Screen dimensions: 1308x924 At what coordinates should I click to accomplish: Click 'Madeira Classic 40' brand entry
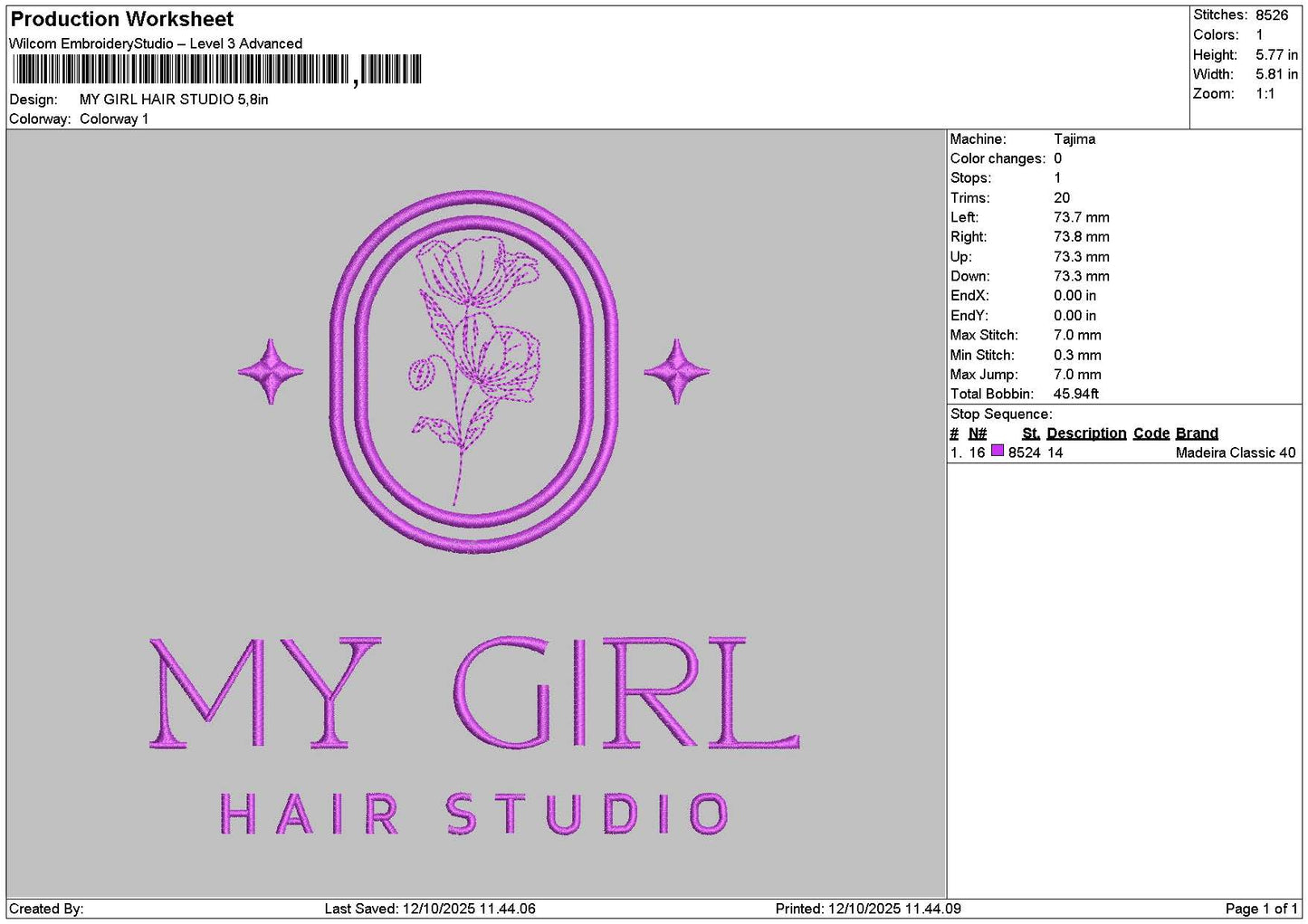[x=1236, y=452]
